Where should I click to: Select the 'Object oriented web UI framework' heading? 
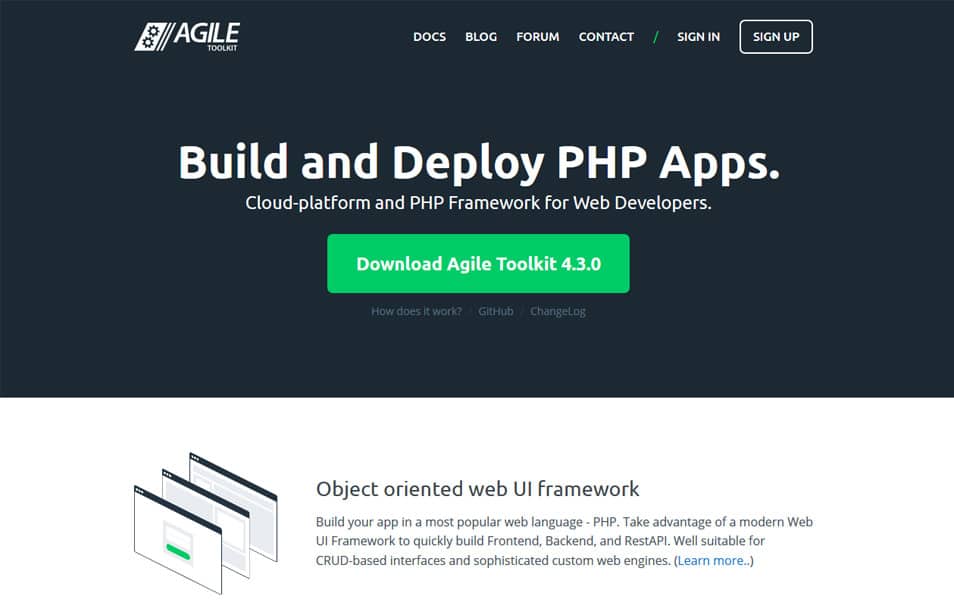click(x=478, y=489)
